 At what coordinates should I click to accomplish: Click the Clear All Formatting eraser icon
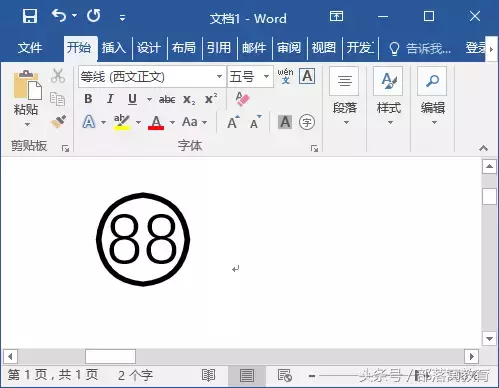pyautogui.click(x=242, y=99)
